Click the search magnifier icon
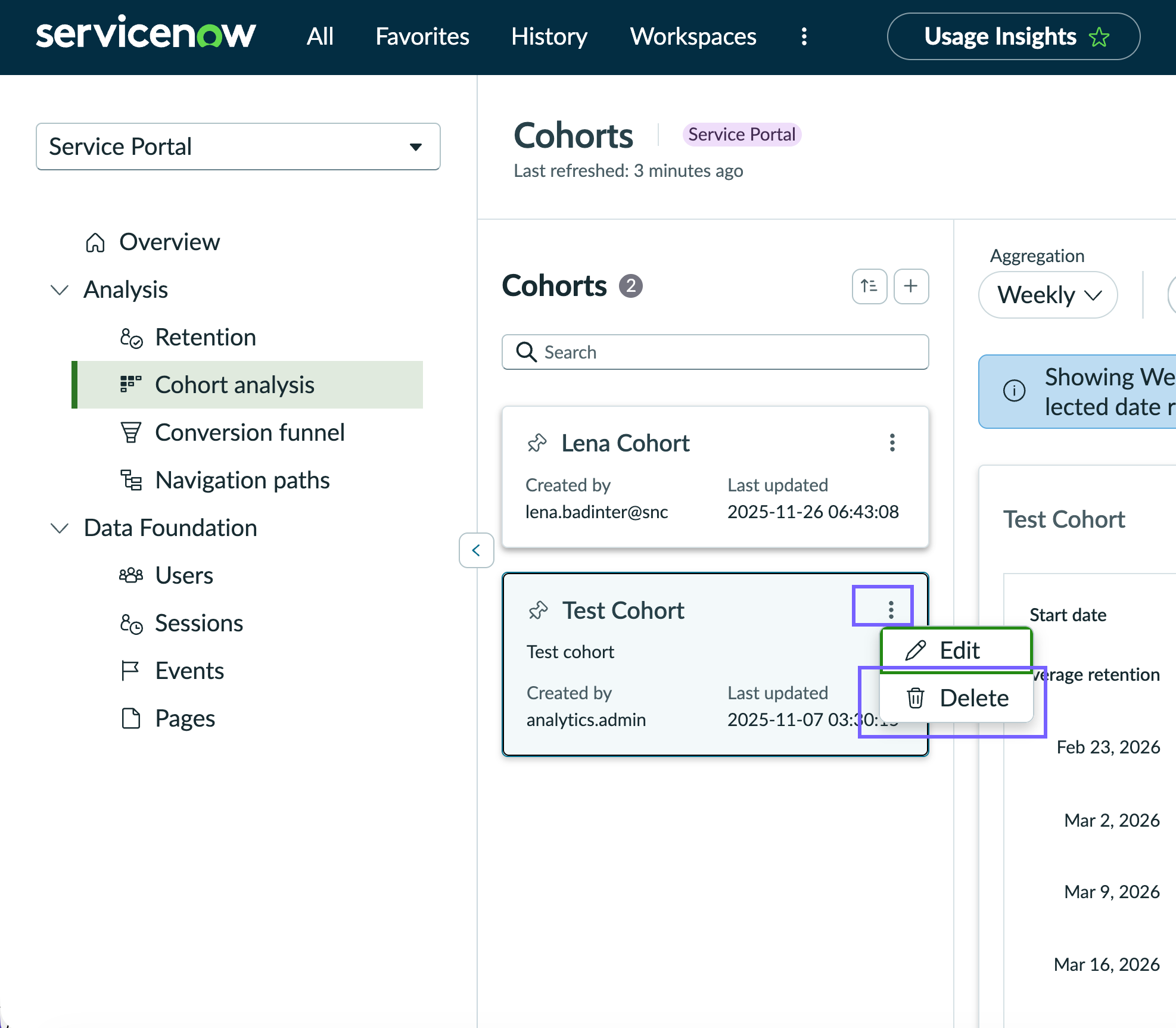Screen dimensions: 1176x1028 (526, 352)
